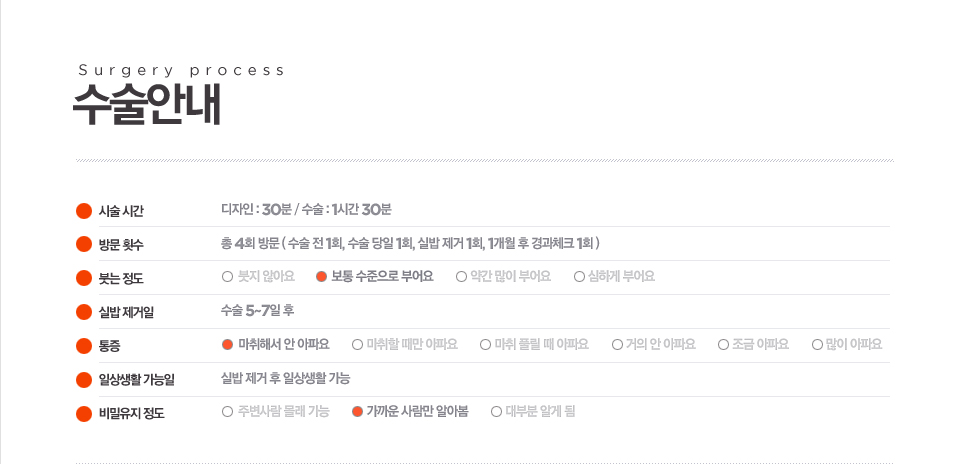This screenshot has width=963, height=464.
Task: Select 주변사람 몰래 가능 secrecy option
Action: tap(227, 411)
